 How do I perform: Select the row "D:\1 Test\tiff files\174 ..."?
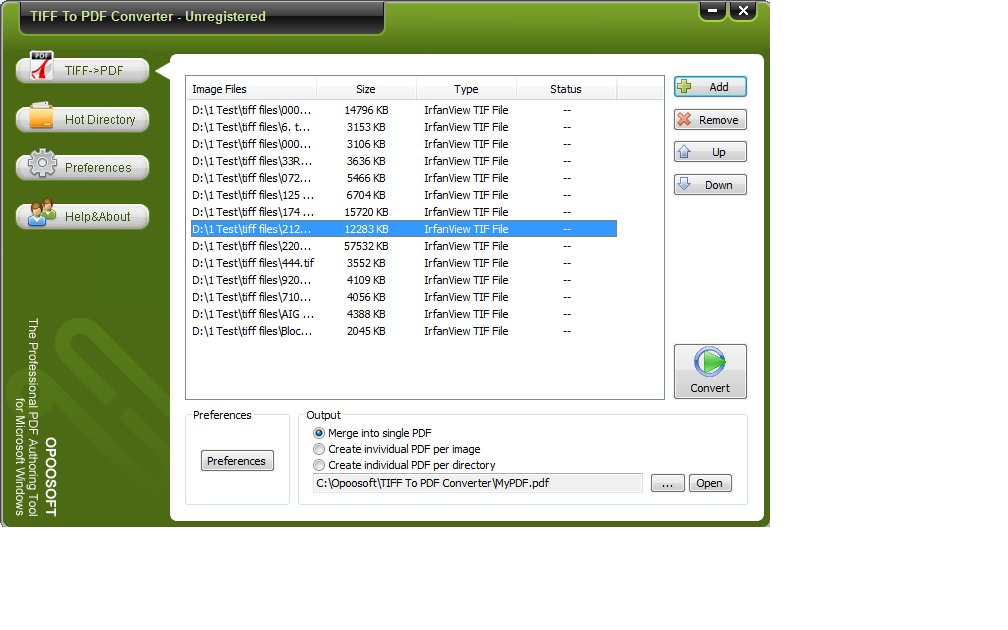[x=404, y=212]
